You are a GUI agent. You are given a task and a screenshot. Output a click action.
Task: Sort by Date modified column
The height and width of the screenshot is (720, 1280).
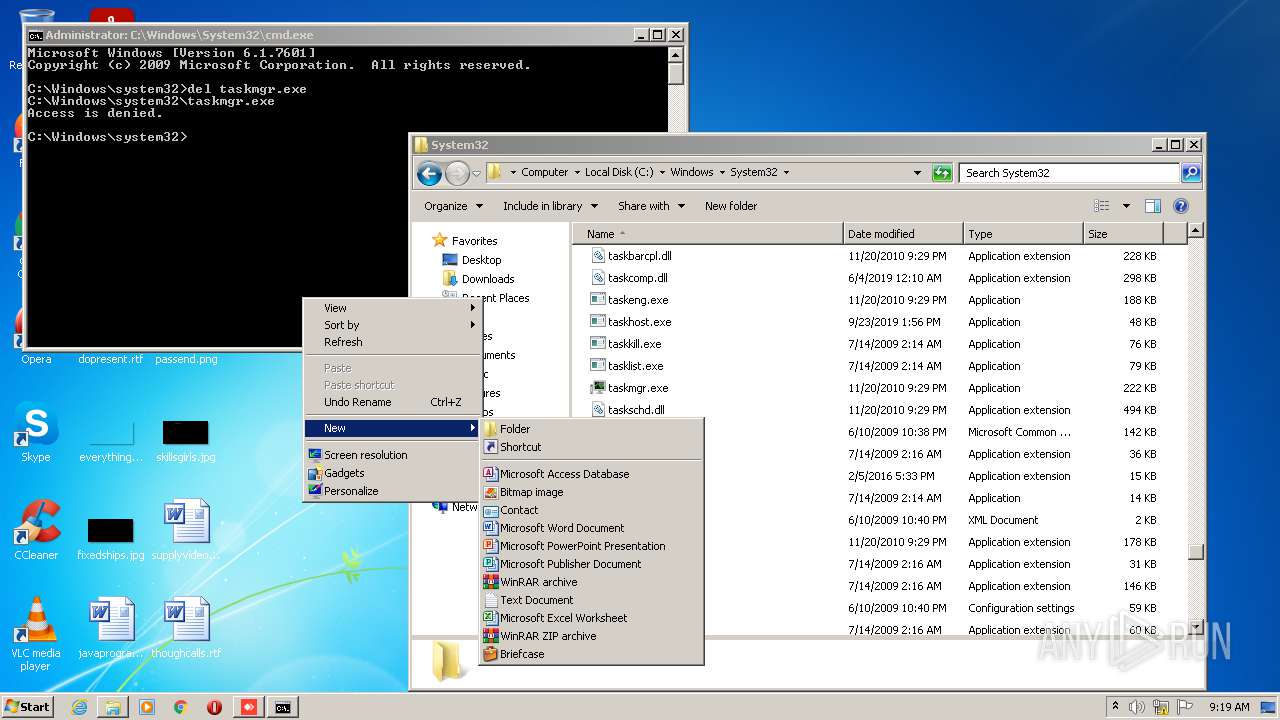pos(904,234)
